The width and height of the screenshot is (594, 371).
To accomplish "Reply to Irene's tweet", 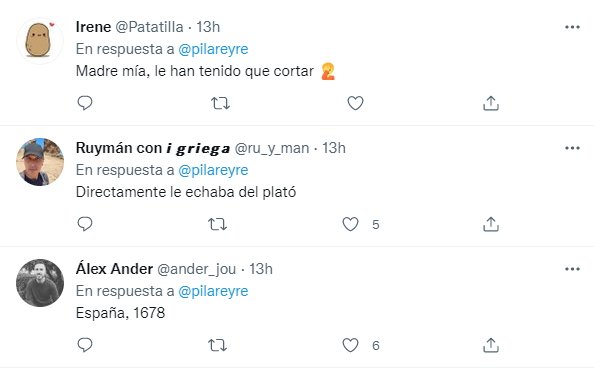I will tap(85, 103).
